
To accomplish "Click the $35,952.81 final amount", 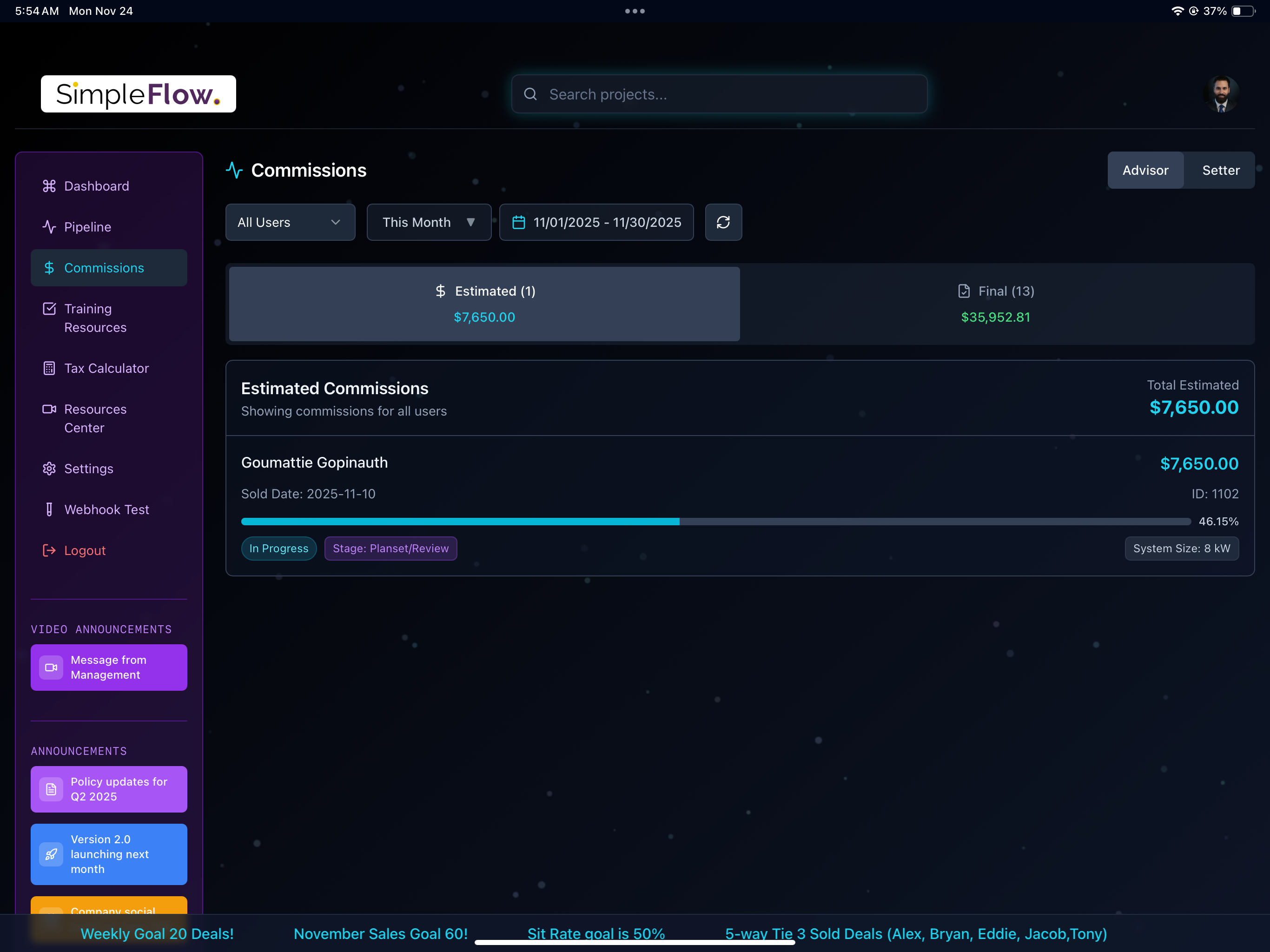I will coord(996,317).
